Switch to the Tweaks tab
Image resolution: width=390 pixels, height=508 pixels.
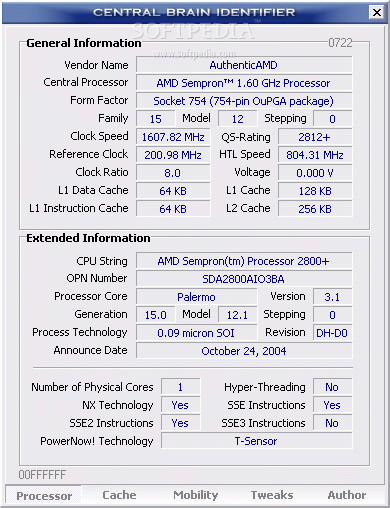[272, 495]
